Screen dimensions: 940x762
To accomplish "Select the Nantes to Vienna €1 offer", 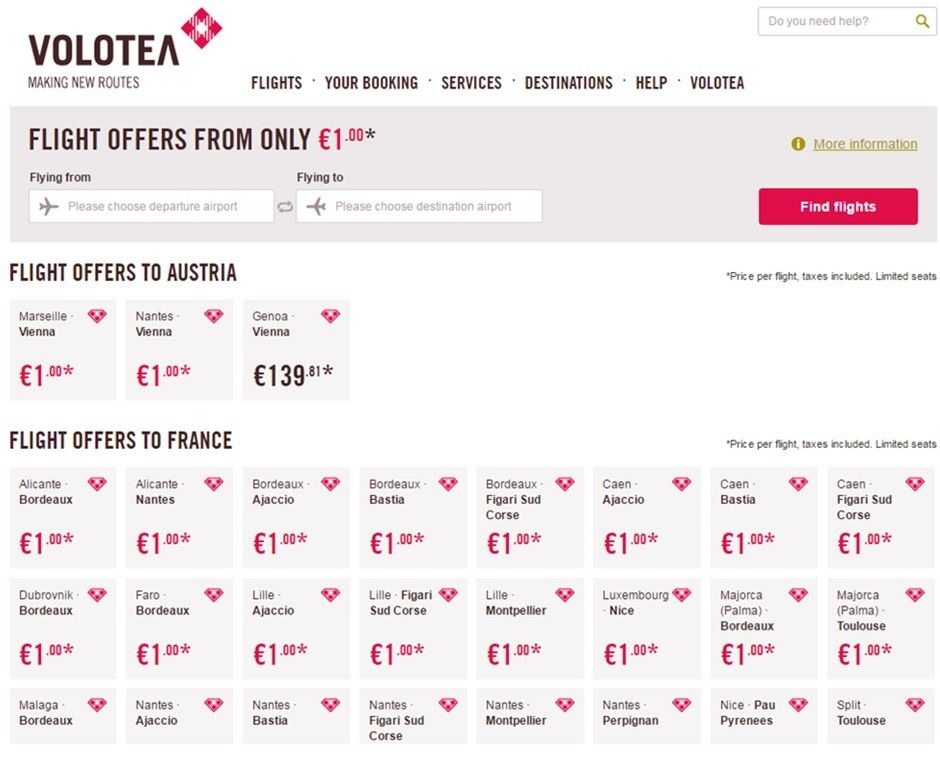I will 179,350.
